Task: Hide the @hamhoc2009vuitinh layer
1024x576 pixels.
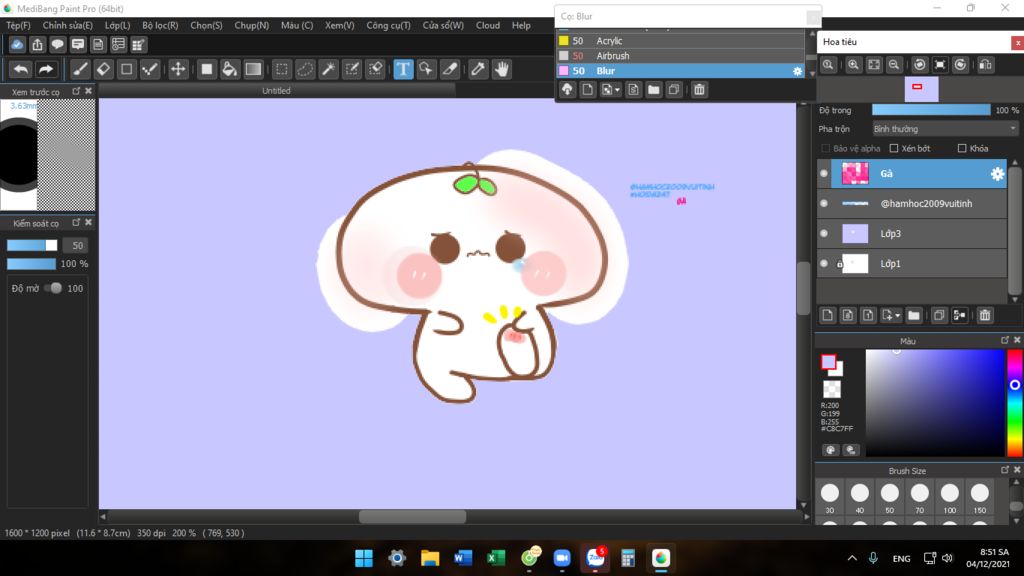Action: coord(824,204)
